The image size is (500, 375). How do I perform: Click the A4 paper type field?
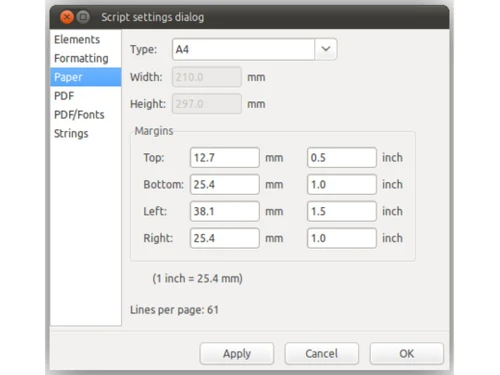click(243, 49)
